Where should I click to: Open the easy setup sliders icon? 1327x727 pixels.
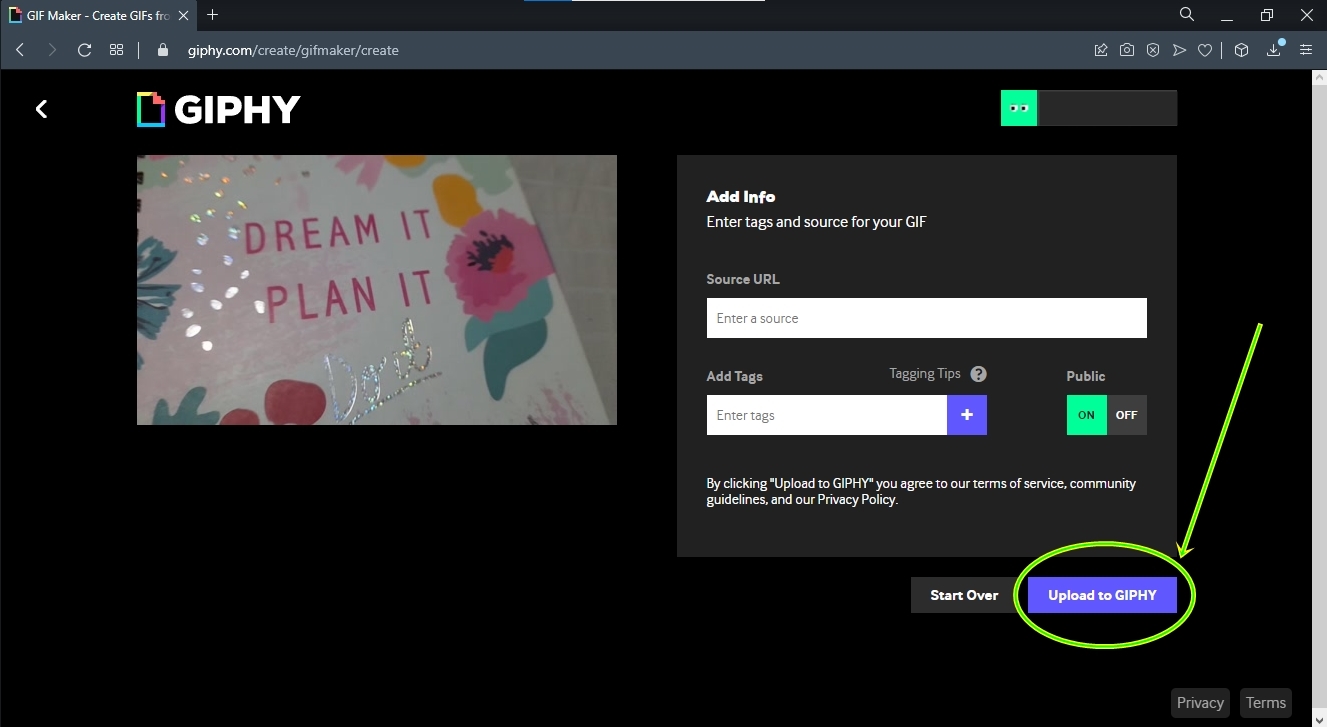click(1305, 50)
